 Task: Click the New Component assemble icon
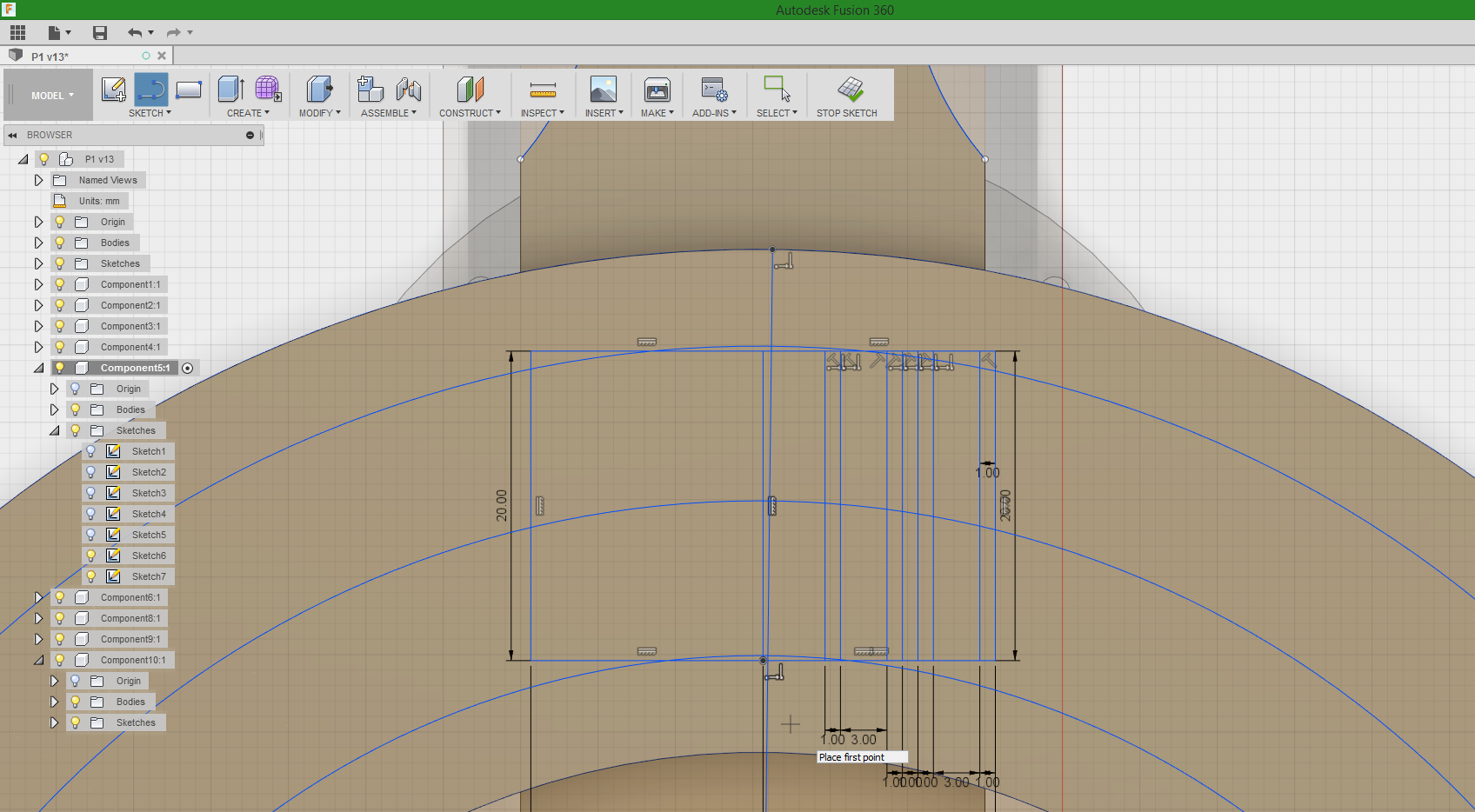(x=370, y=89)
